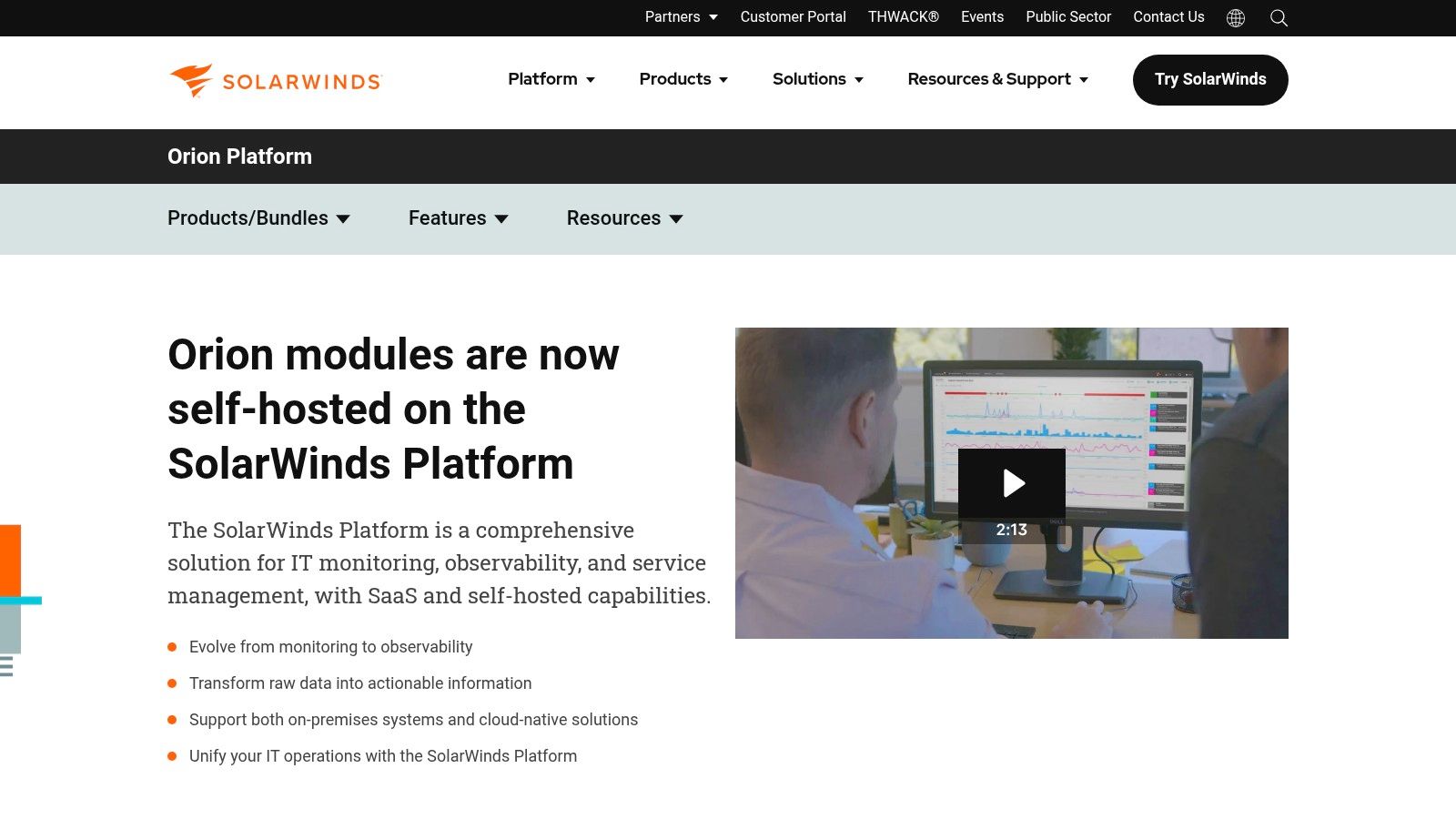1456x819 pixels.
Task: Open the Platform dropdown menu
Action: coord(550,79)
